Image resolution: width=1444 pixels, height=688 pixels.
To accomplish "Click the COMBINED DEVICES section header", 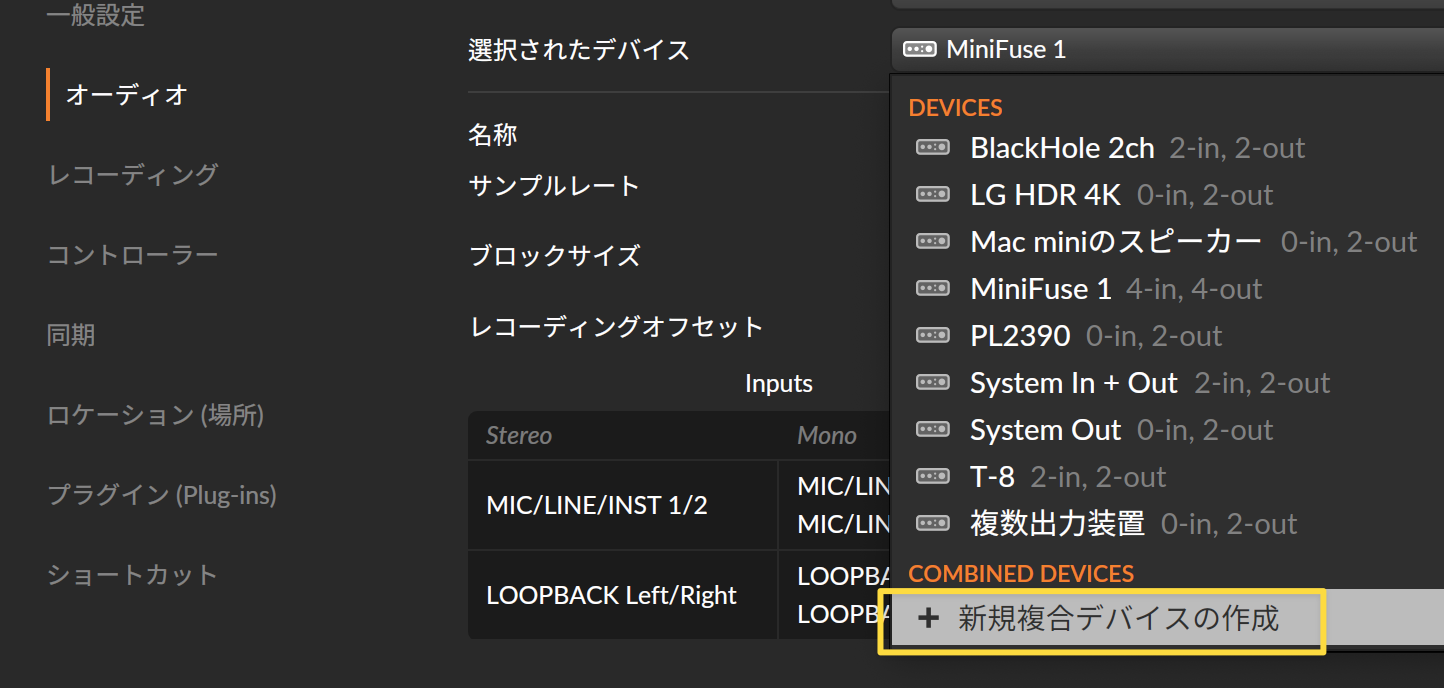I will pyautogui.click(x=1021, y=574).
